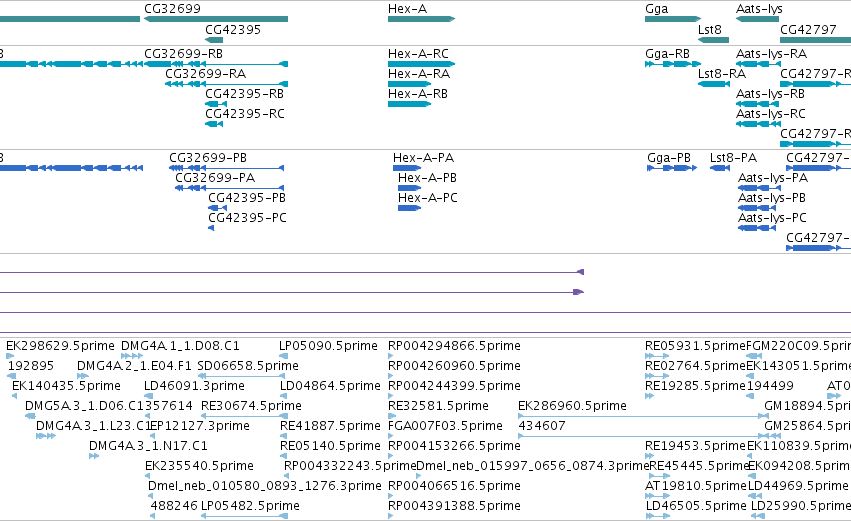
Task: Click EST label 488246
Action: (174, 506)
